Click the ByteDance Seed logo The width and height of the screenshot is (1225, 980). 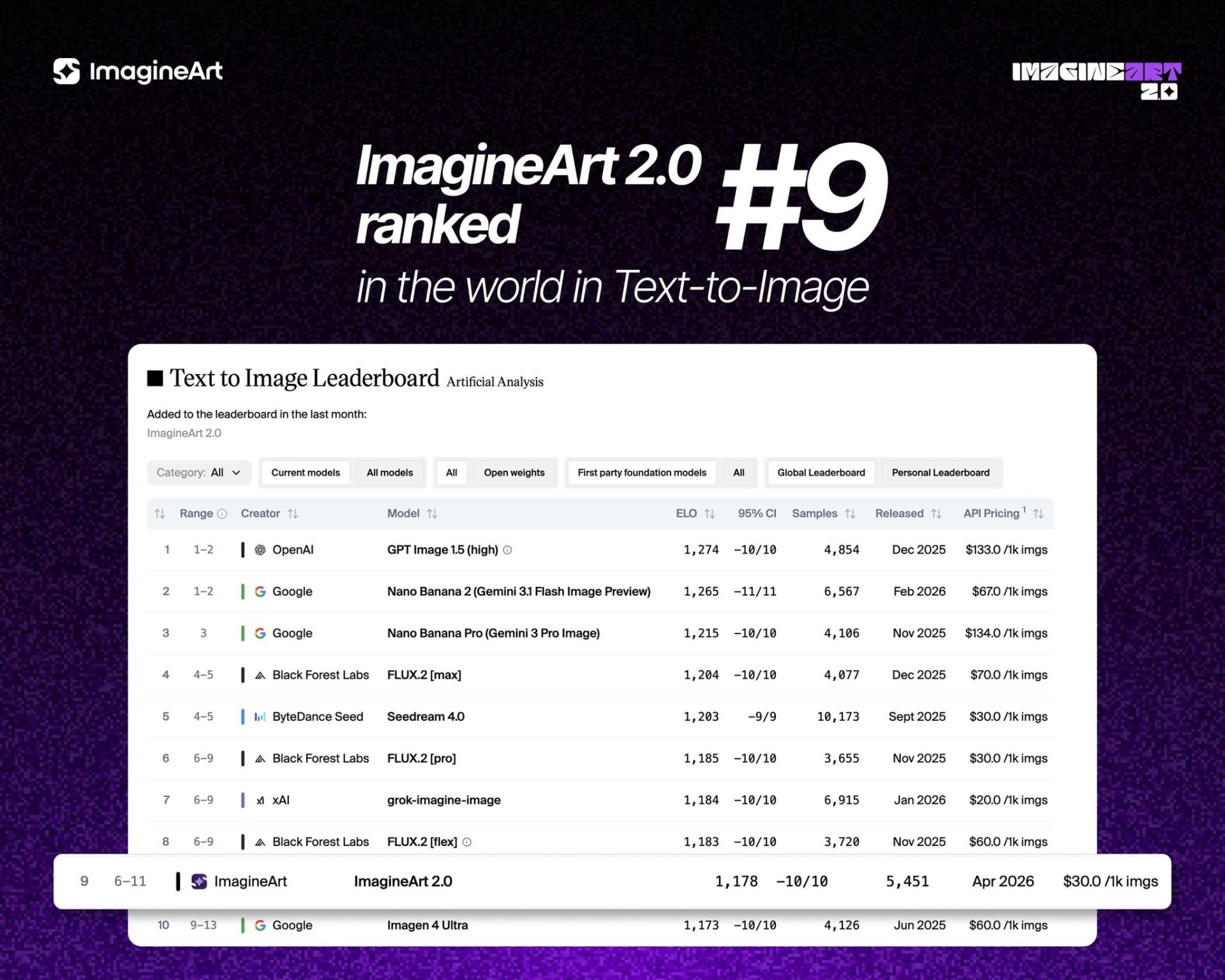(x=260, y=716)
